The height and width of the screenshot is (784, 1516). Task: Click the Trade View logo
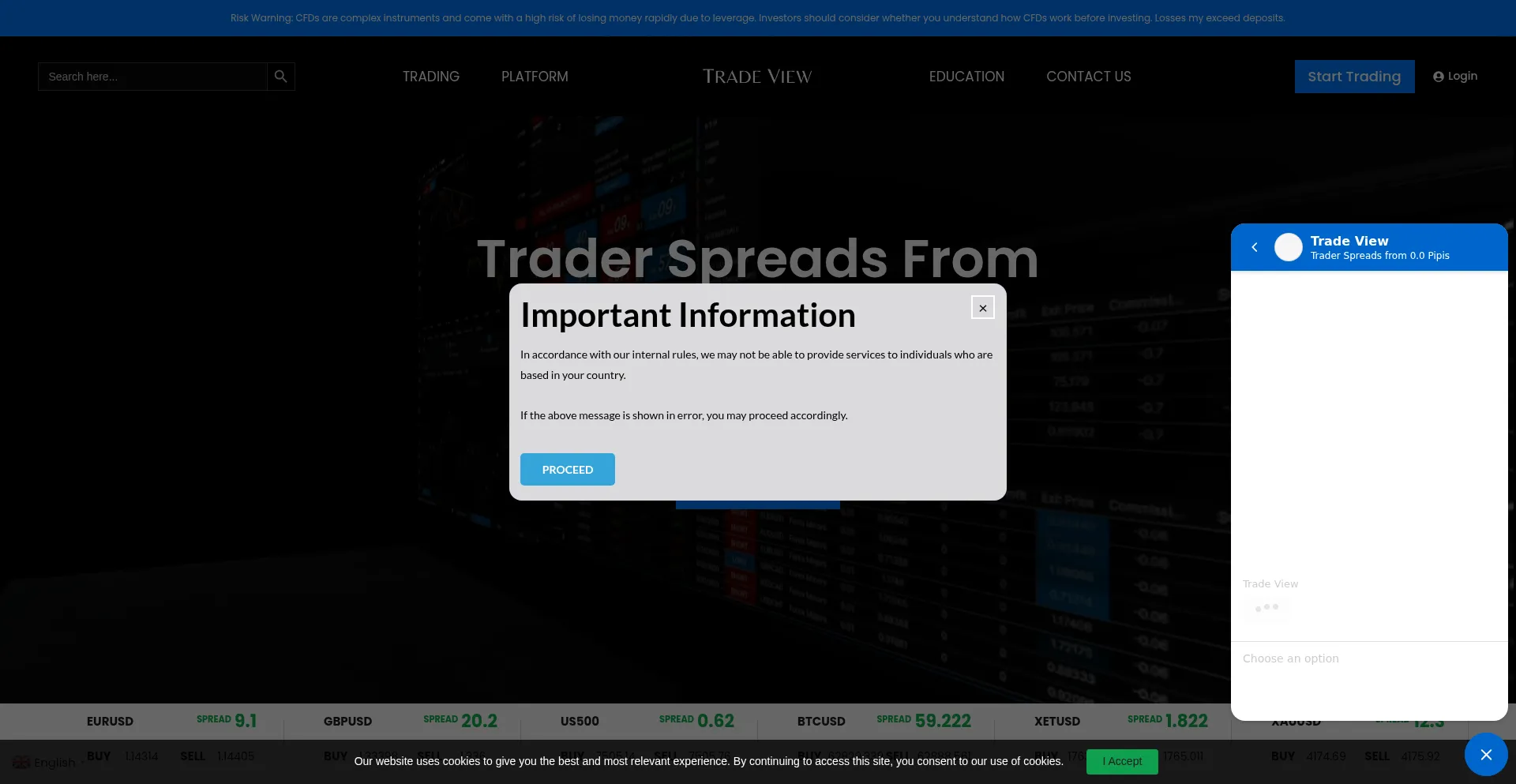pyautogui.click(x=757, y=77)
